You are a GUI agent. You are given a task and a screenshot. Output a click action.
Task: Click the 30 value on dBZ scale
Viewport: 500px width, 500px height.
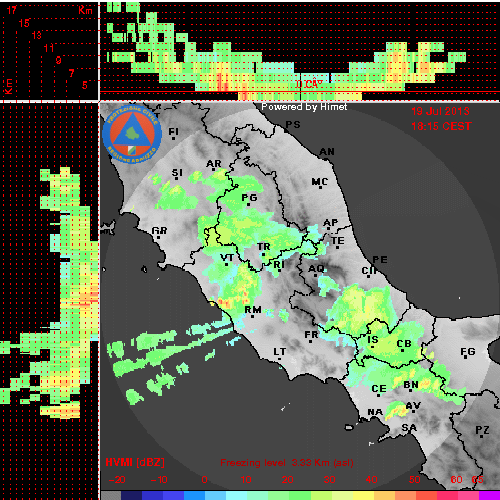(329, 480)
